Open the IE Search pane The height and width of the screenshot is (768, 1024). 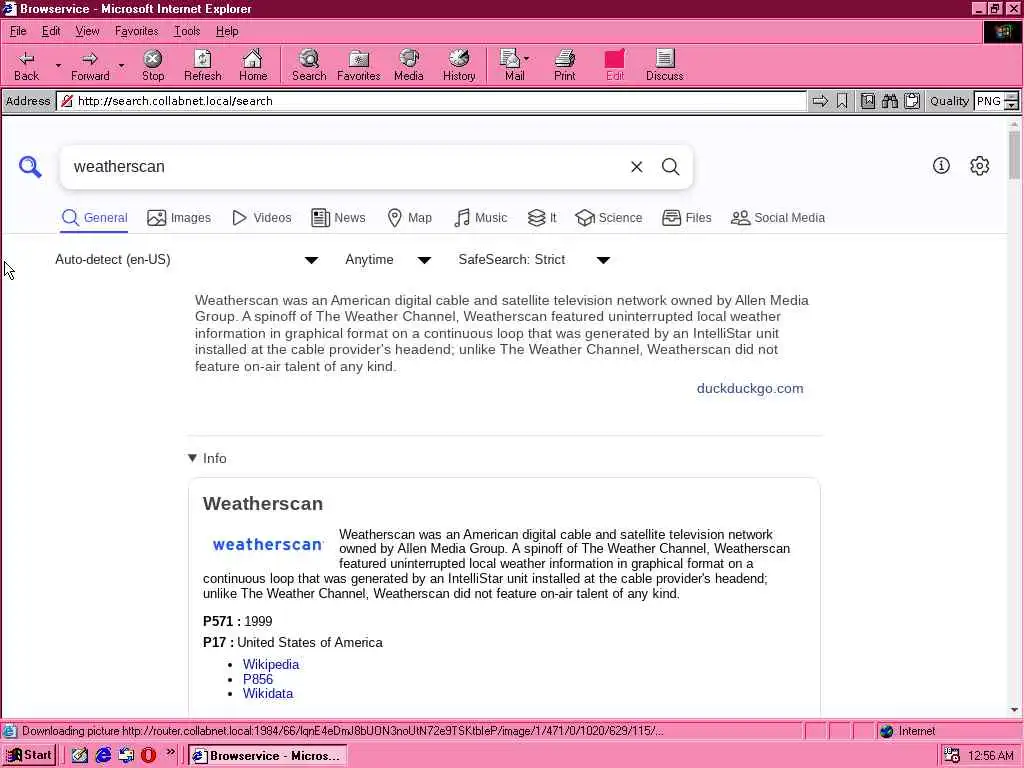(x=309, y=65)
